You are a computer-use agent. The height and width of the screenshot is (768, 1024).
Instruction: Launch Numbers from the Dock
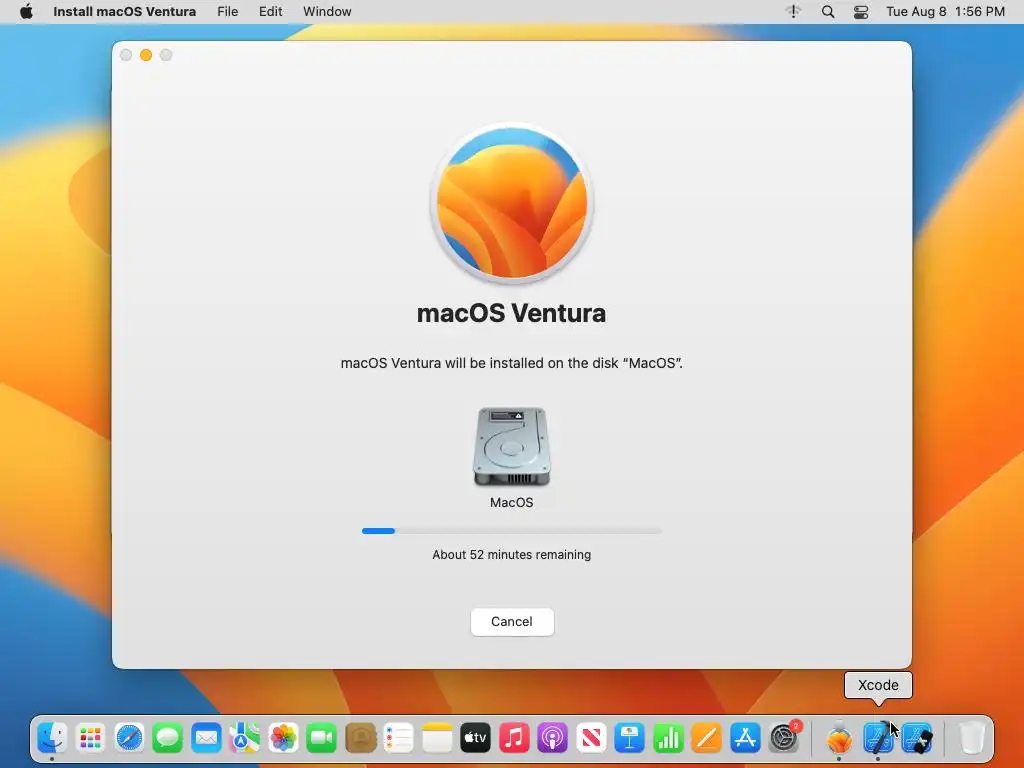click(668, 738)
